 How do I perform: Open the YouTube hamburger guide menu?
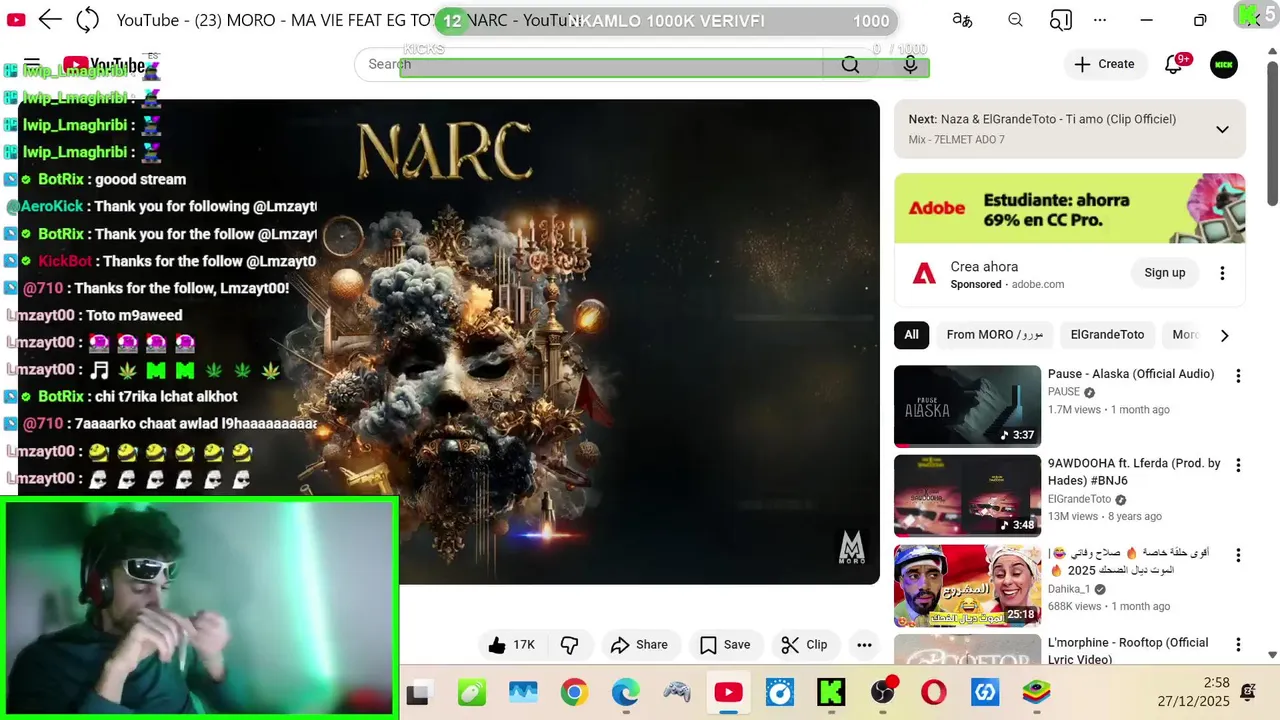click(x=32, y=64)
